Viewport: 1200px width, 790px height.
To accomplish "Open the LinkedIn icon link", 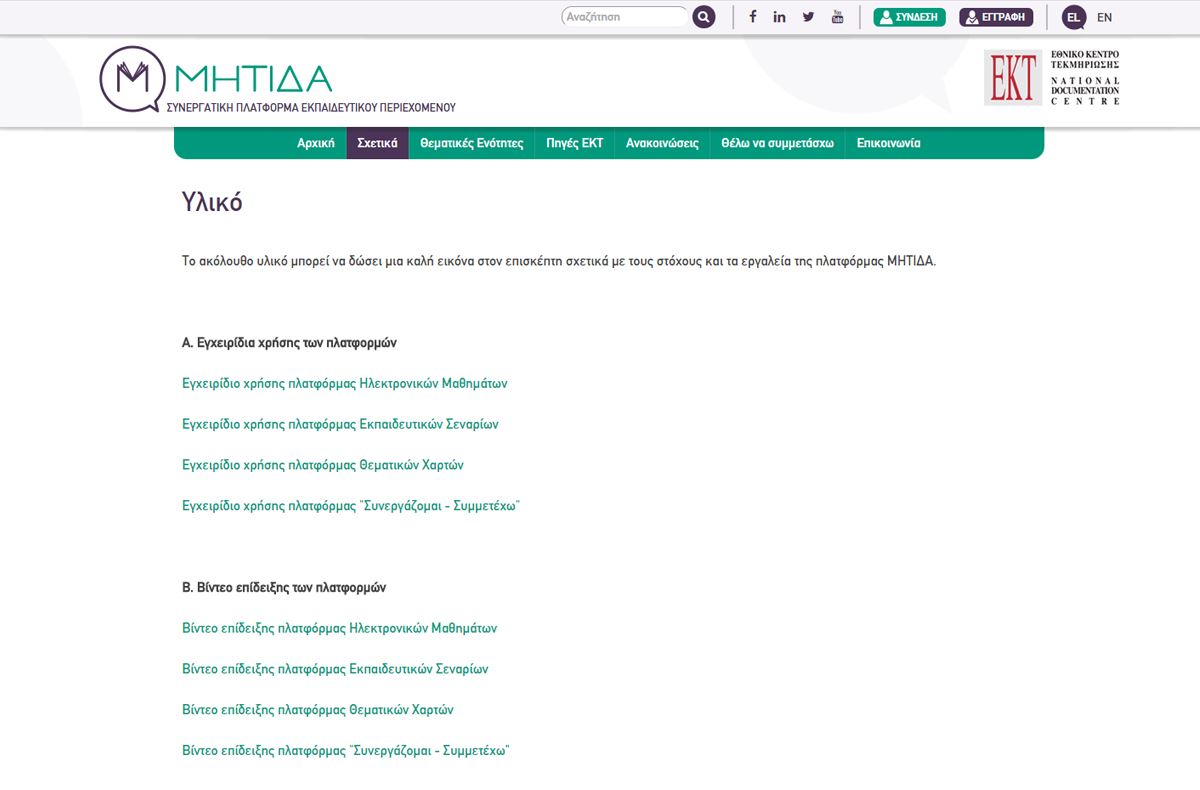I will point(780,17).
